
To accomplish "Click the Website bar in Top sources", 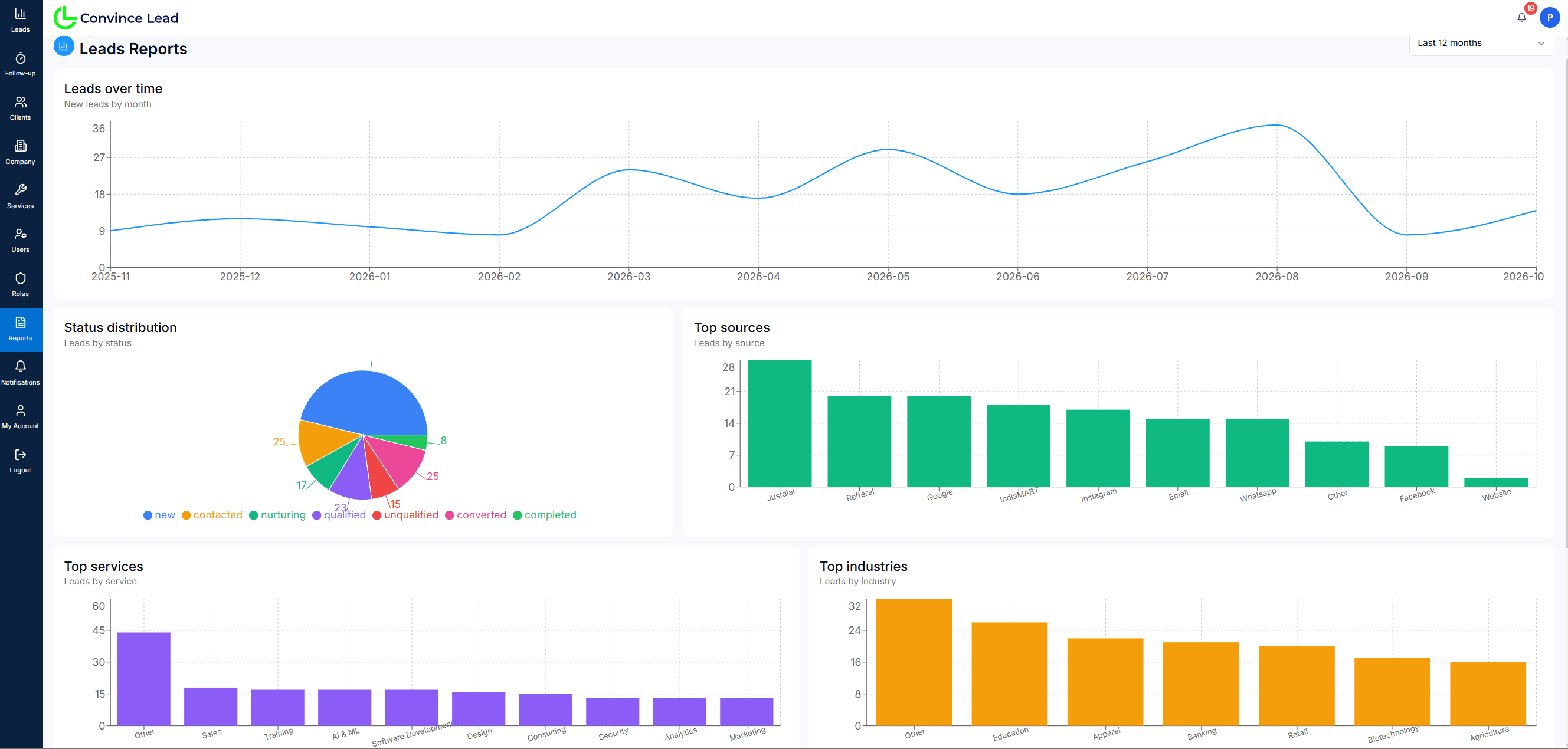I will [1496, 482].
